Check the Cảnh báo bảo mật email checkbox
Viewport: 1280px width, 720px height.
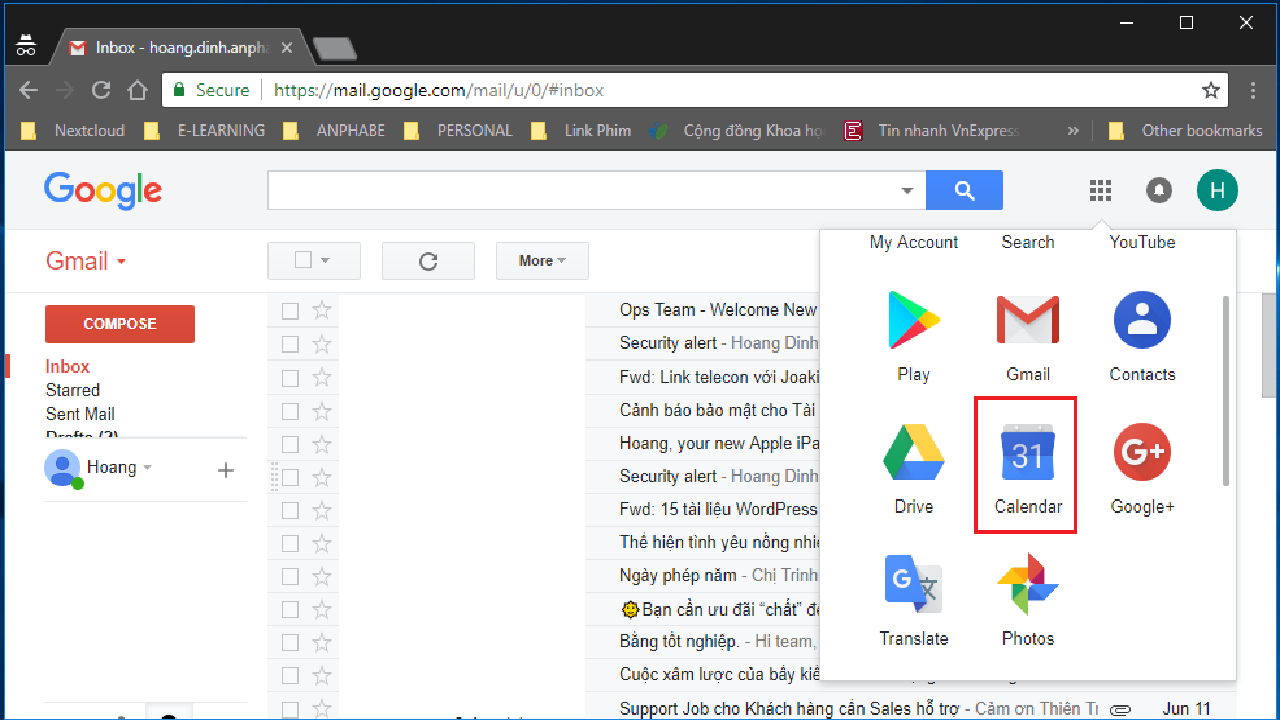coord(290,411)
